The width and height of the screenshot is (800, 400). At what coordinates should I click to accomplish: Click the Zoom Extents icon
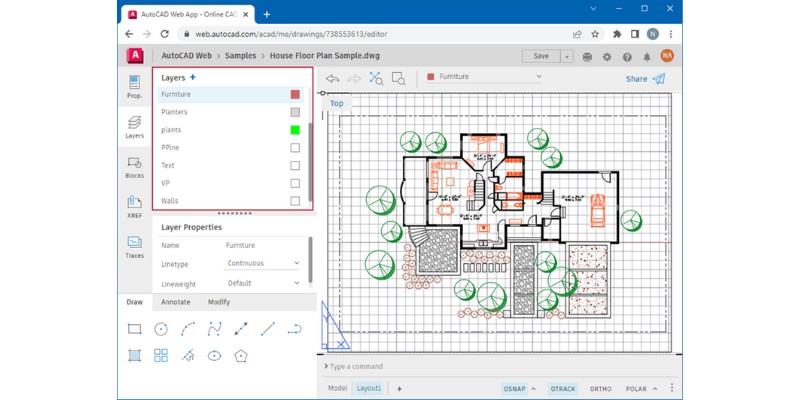coord(377,79)
